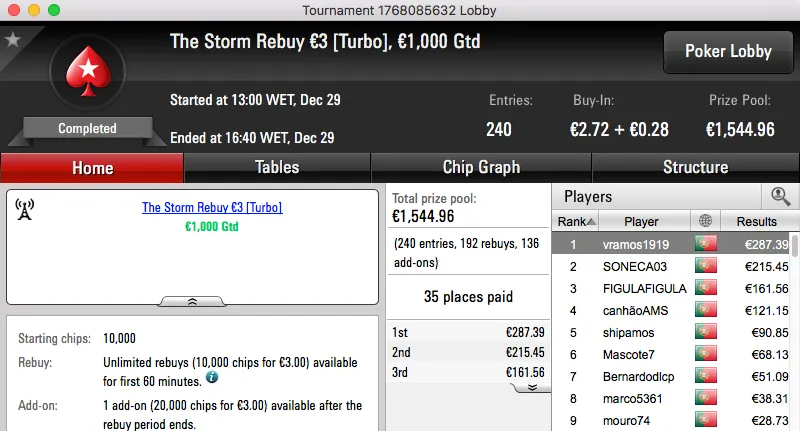Expand the tournament info panel chevron
The width and height of the screenshot is (800, 431).
click(193, 300)
